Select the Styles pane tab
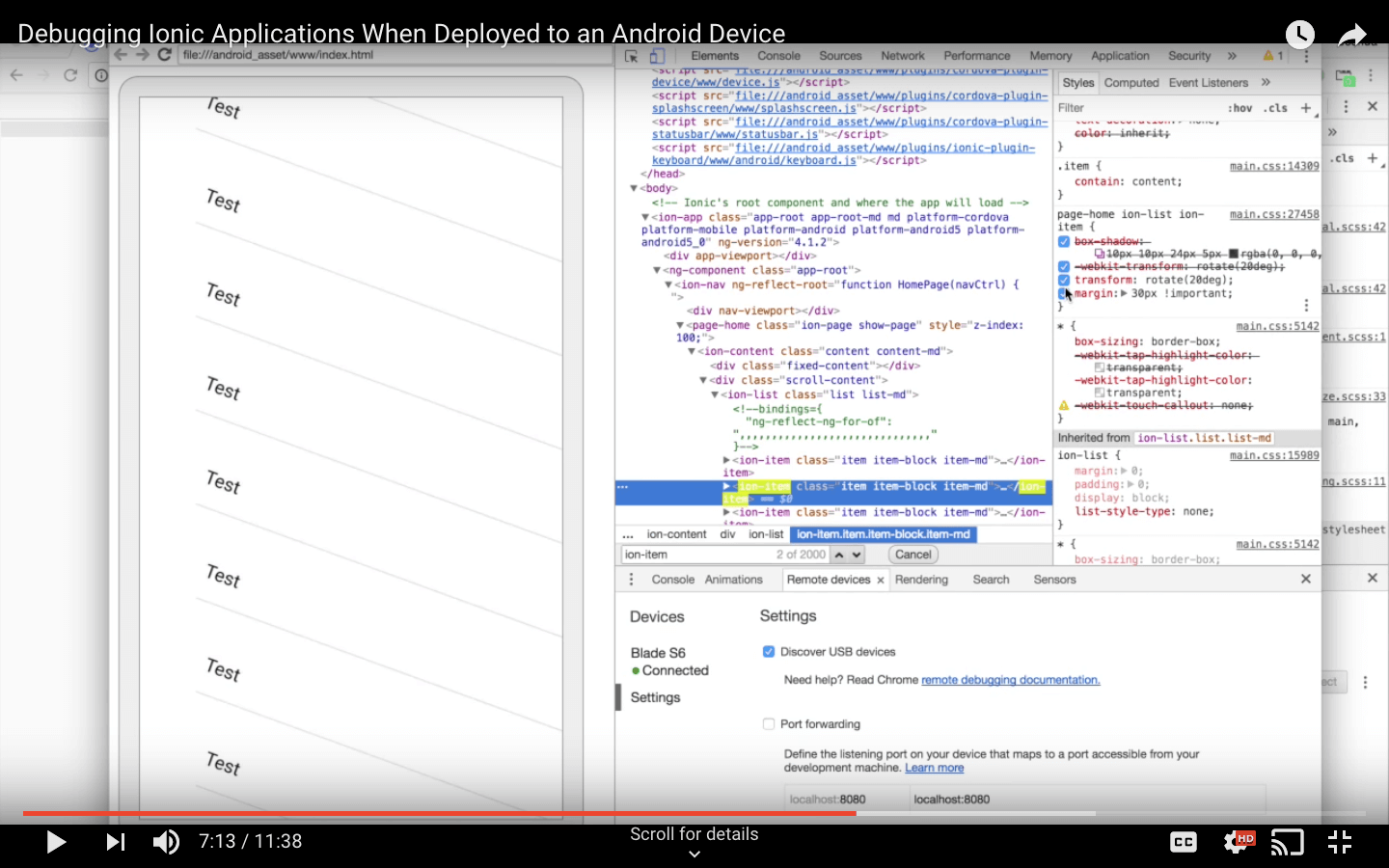Image resolution: width=1389 pixels, height=868 pixels. (x=1078, y=83)
